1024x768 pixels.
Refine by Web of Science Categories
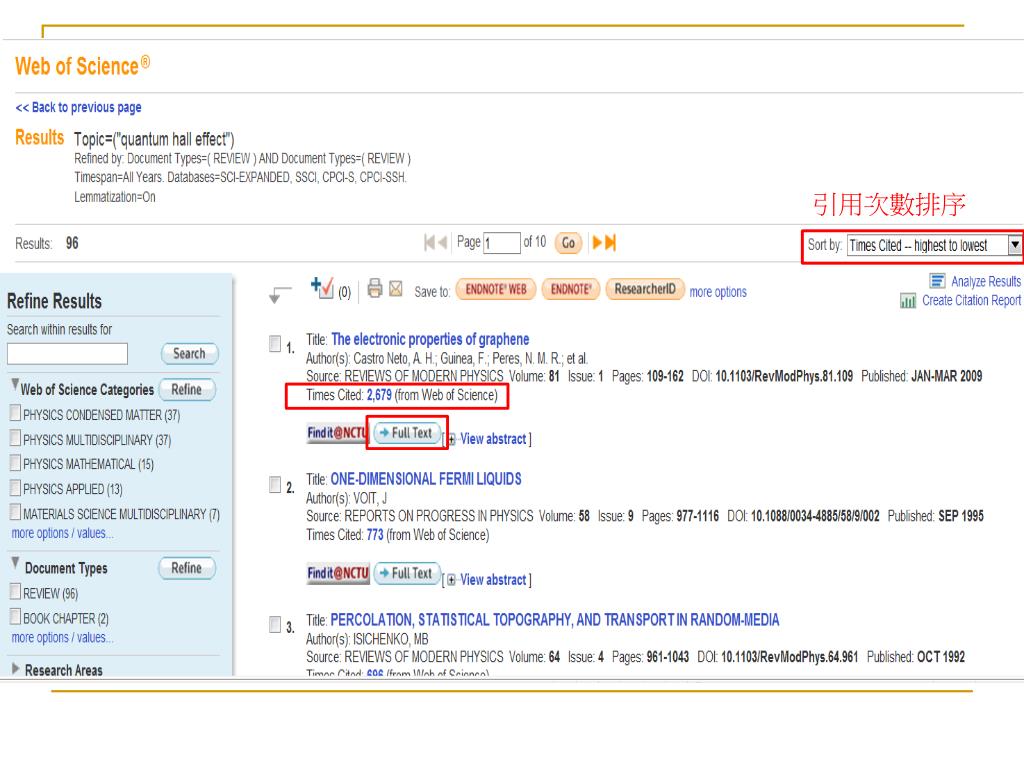pyautogui.click(x=187, y=390)
